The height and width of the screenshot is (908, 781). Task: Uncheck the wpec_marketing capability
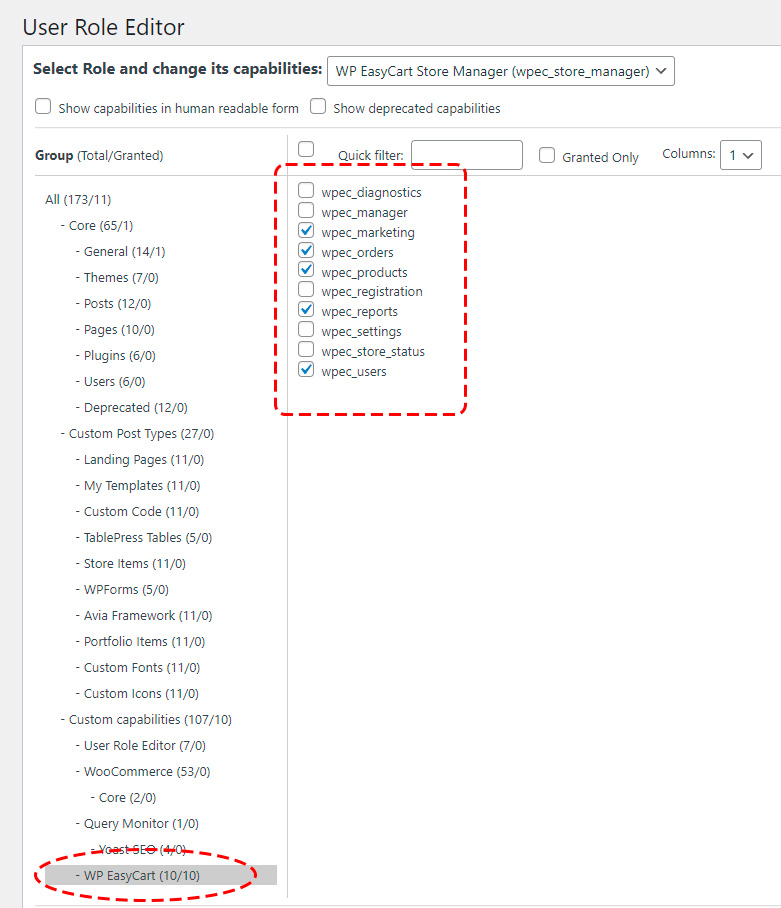click(306, 231)
